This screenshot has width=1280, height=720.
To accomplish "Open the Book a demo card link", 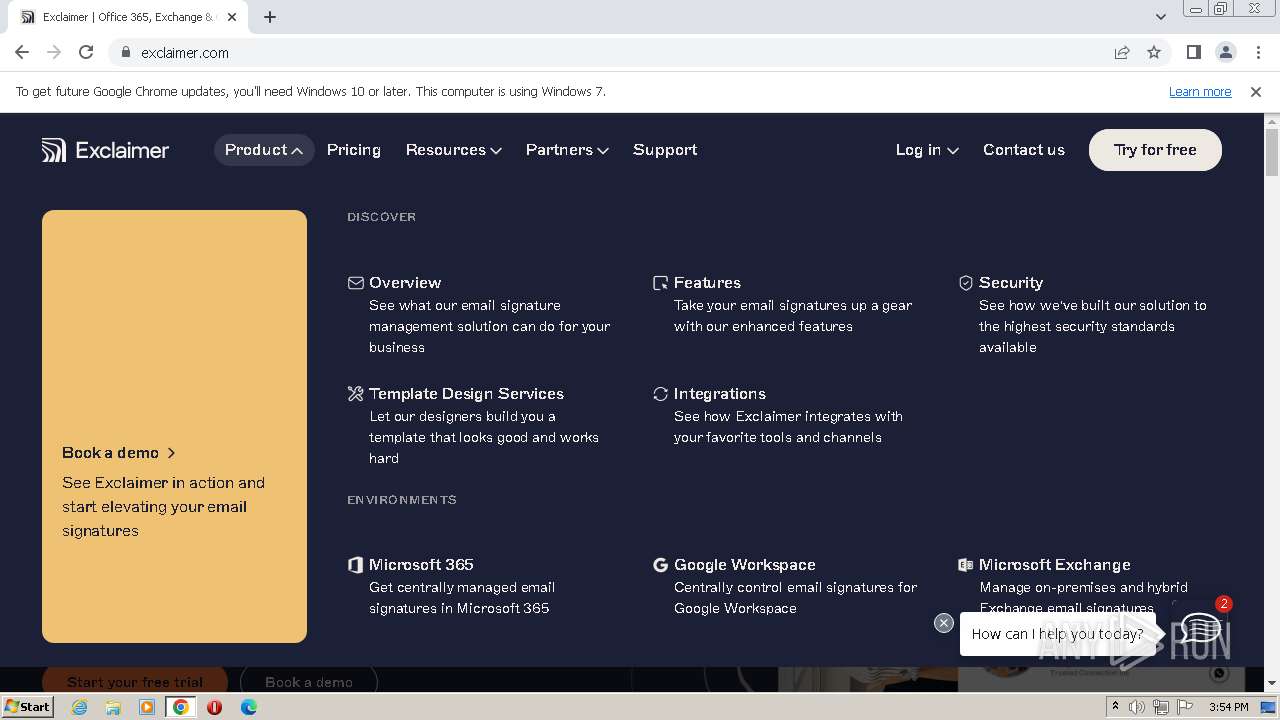I will [x=119, y=453].
